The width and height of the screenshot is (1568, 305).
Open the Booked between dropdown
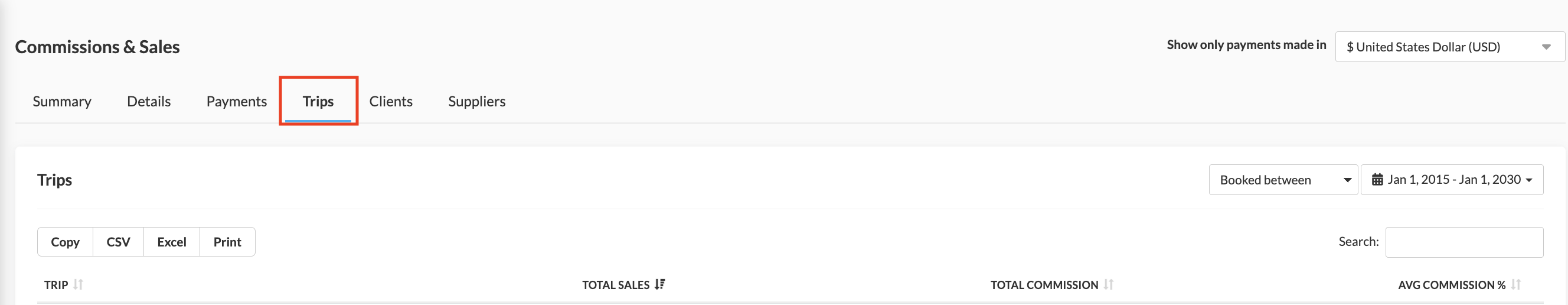(1283, 179)
